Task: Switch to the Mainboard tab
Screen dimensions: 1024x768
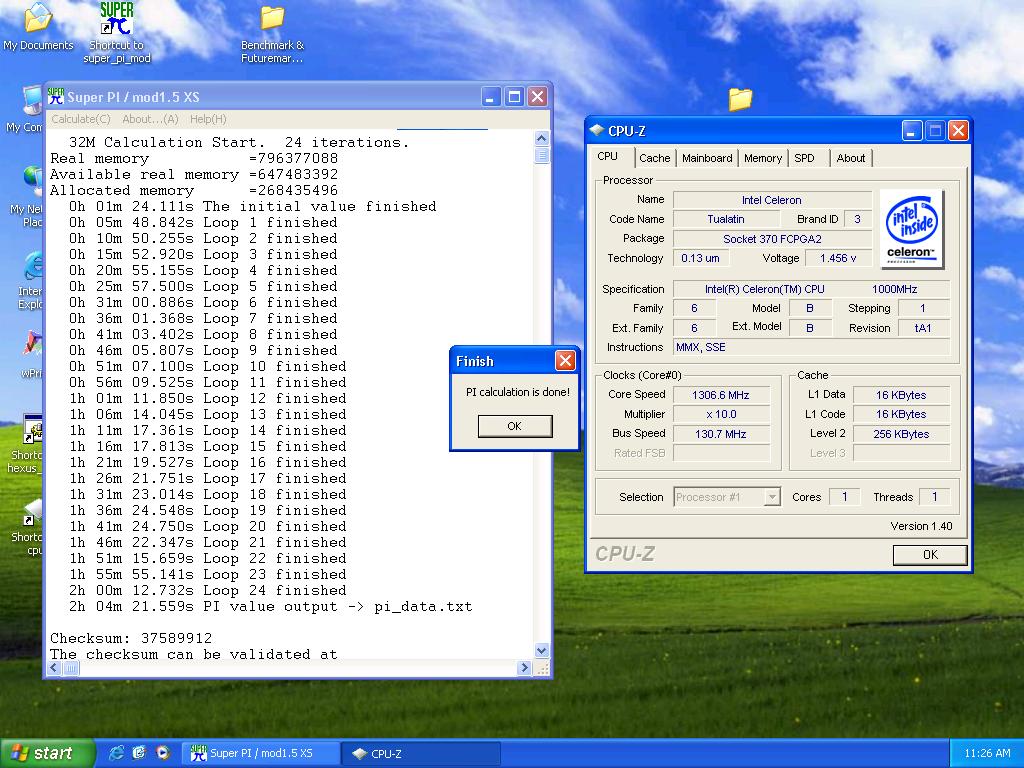Action: coord(707,158)
